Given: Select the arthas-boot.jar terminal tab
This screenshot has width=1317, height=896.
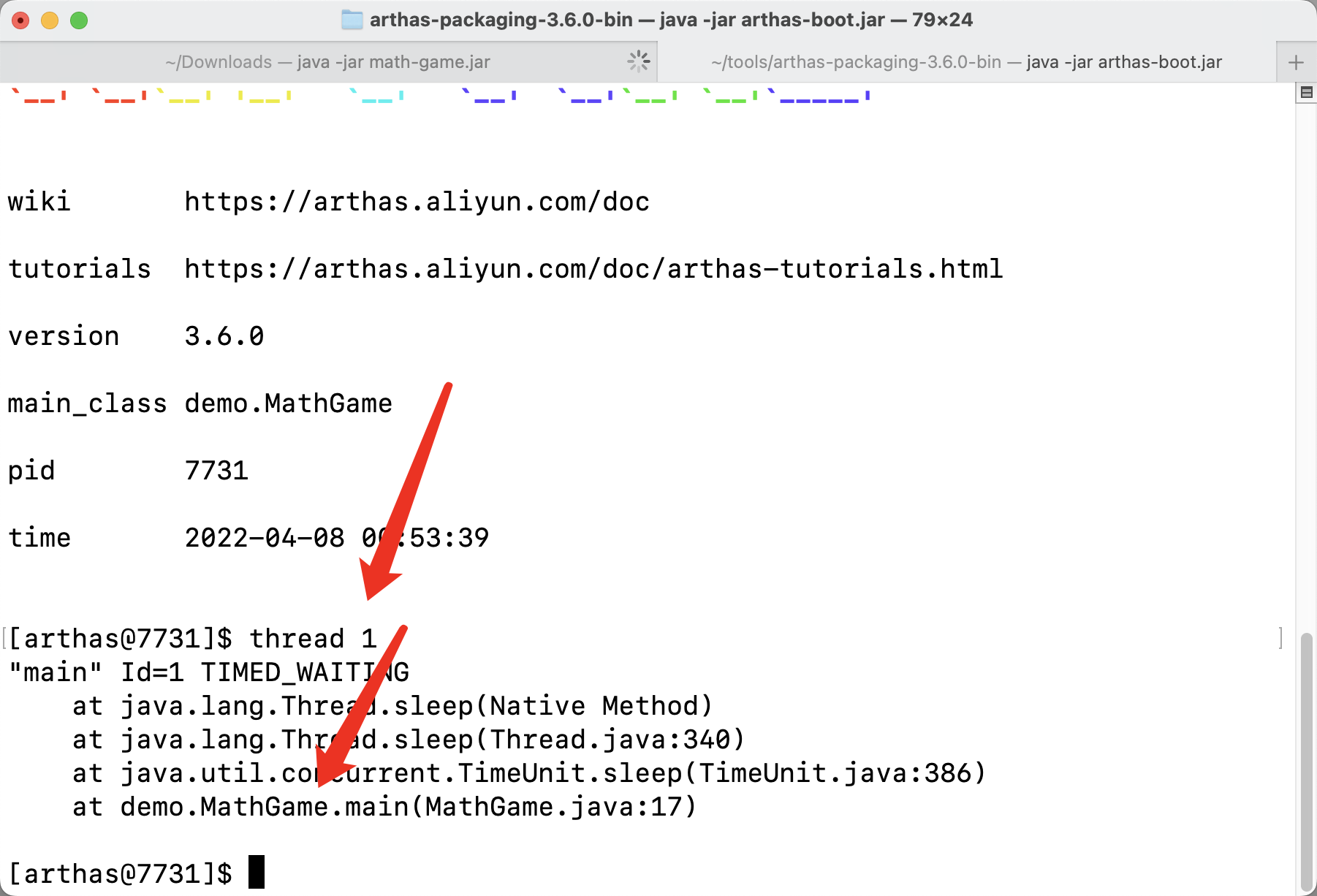Looking at the screenshot, I should coord(966,62).
